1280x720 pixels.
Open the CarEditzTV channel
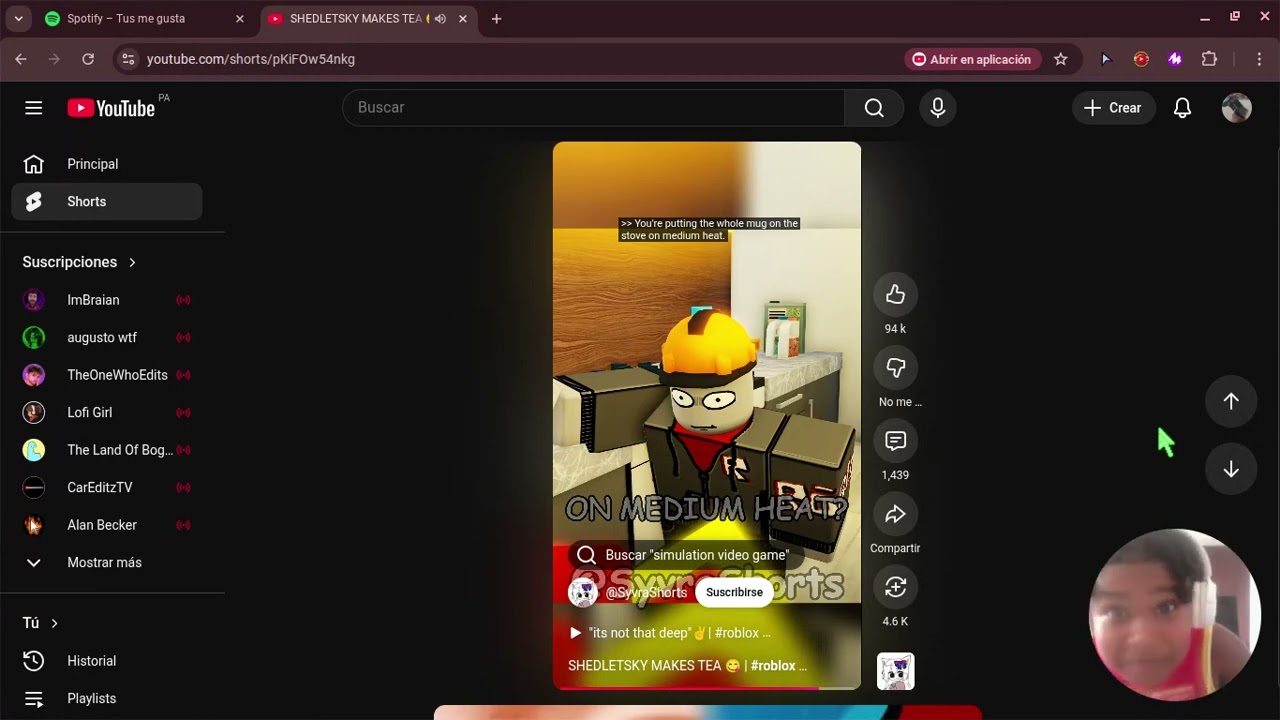(107, 487)
